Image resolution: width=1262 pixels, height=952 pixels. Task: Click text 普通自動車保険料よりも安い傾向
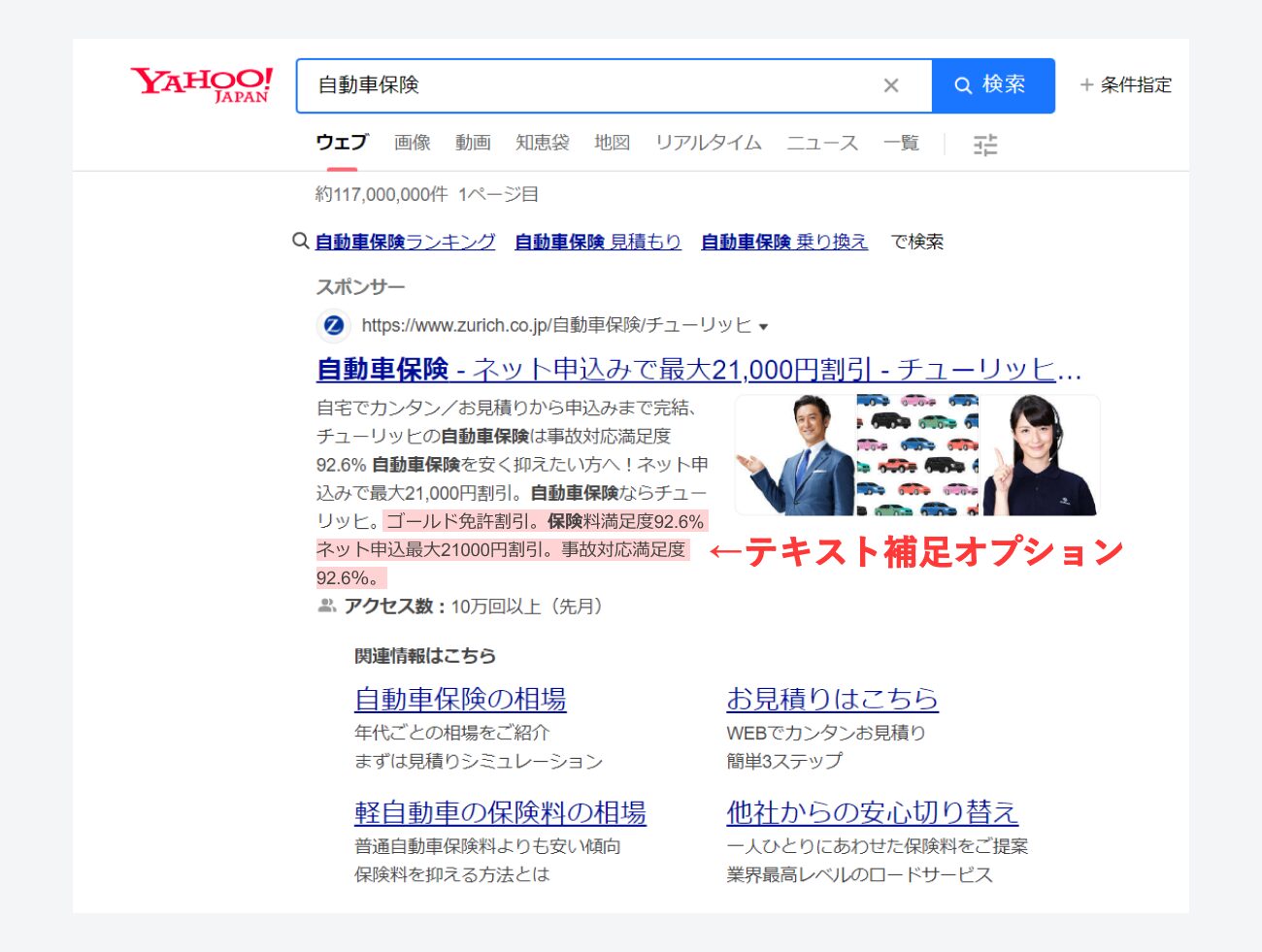point(487,846)
